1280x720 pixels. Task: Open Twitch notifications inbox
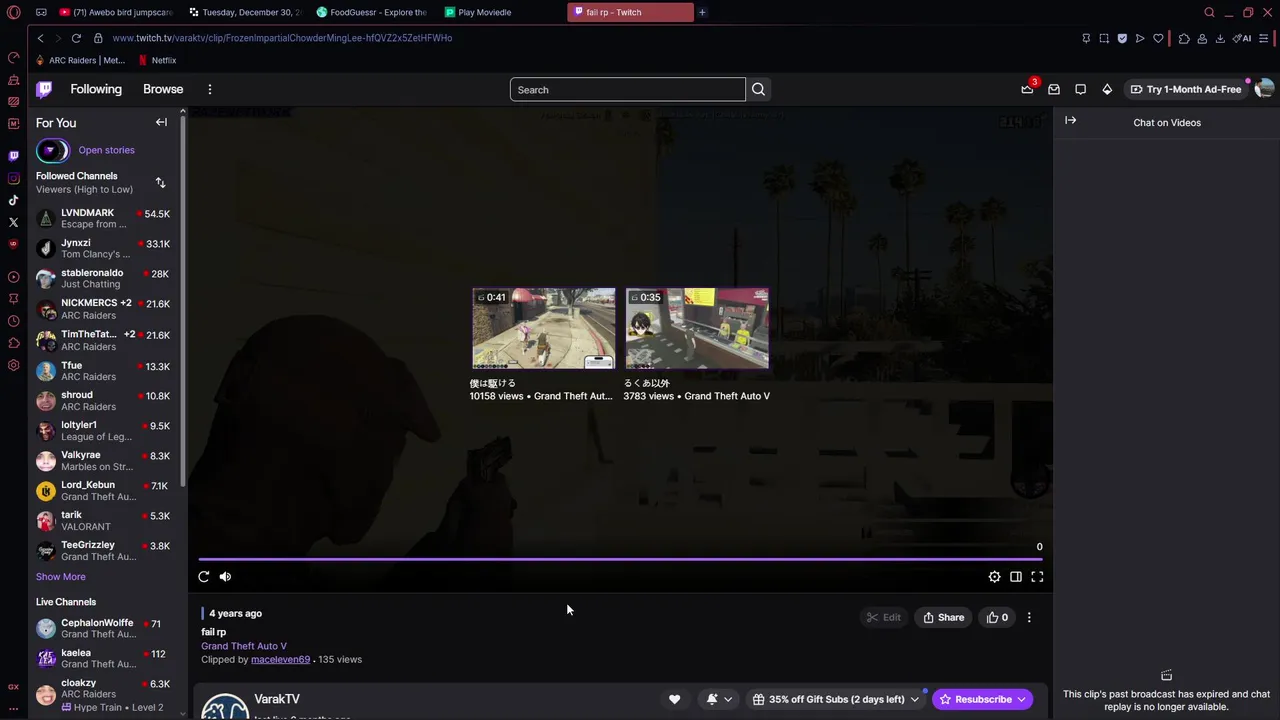coord(1054,89)
